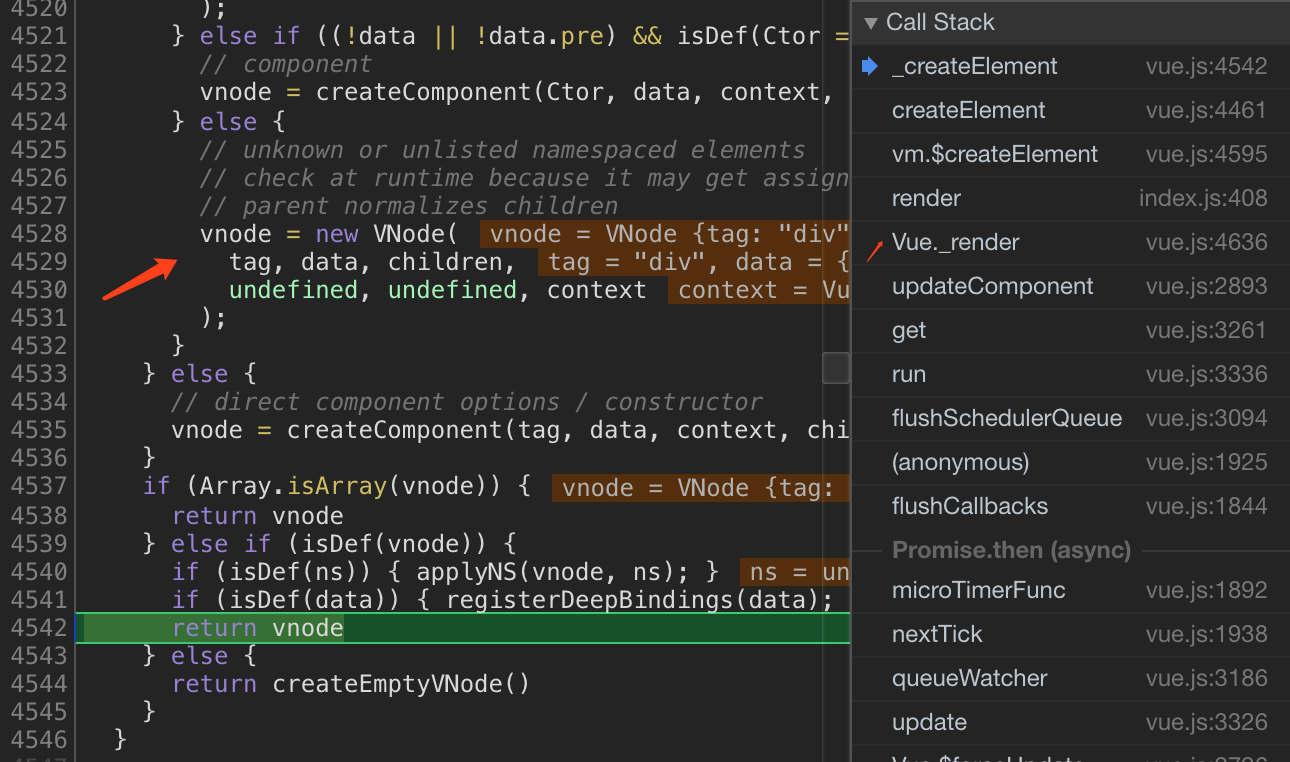Open source link vue.js:1844
Viewport: 1290px width, 762px height.
[x=1206, y=507]
